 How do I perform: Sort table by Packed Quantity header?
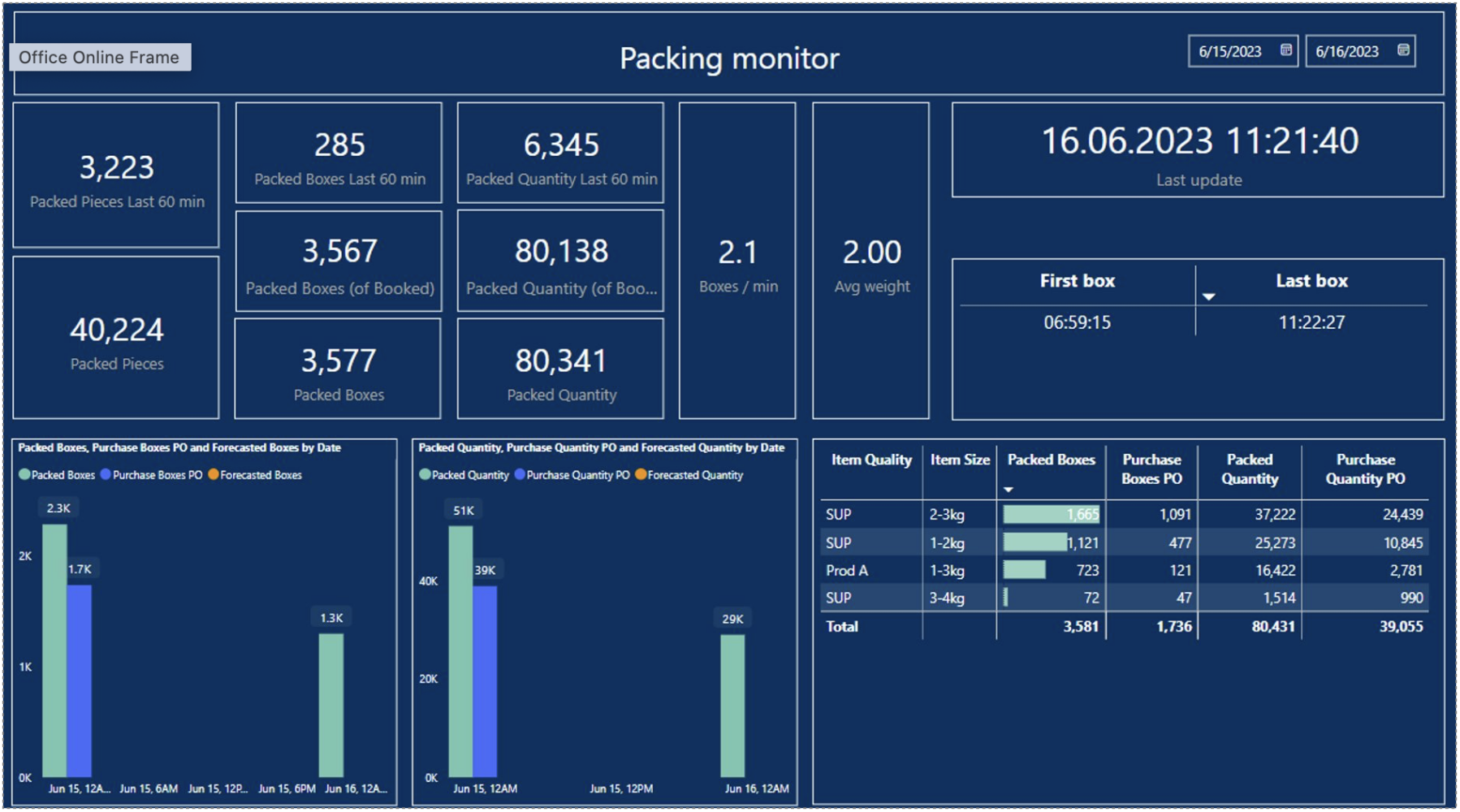pos(1250,469)
